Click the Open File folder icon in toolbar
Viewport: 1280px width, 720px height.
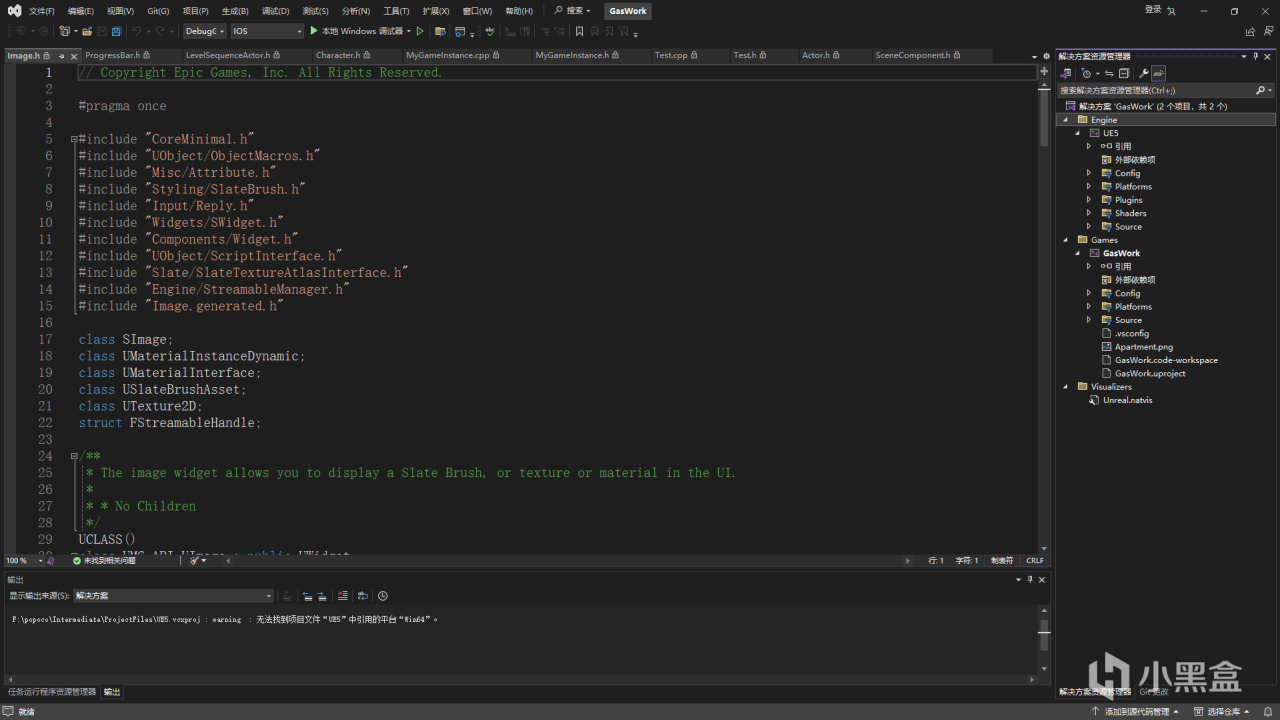pos(88,31)
